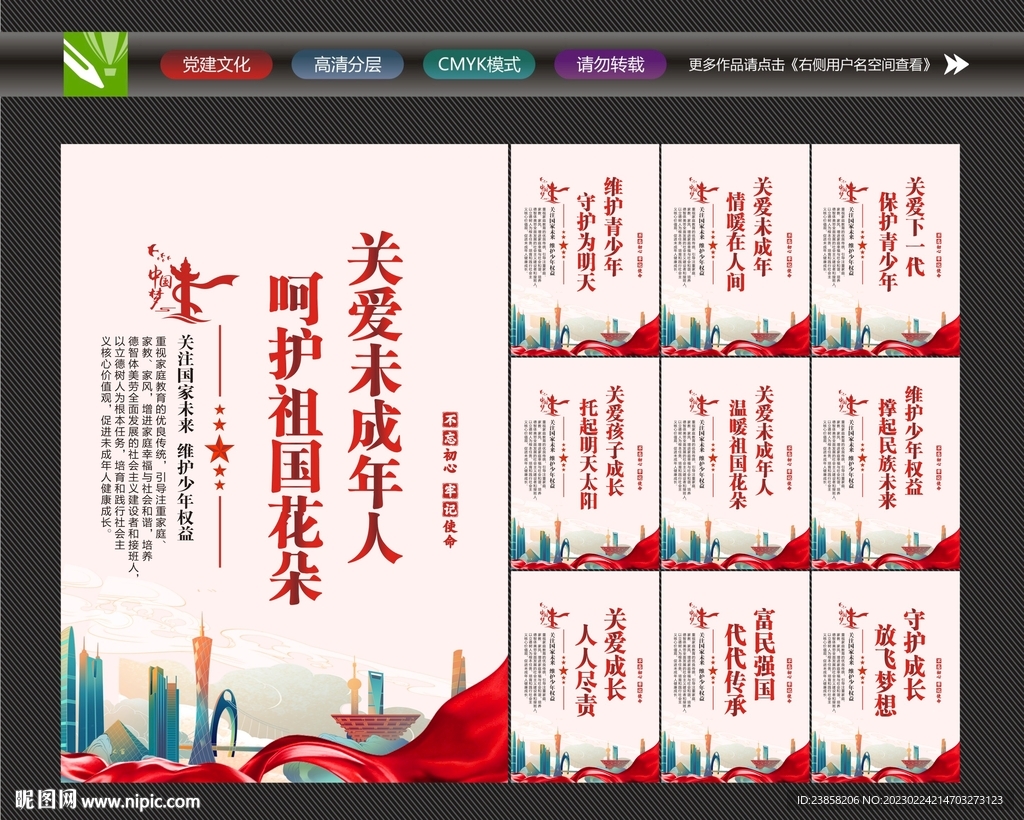Open the 维护青少年 守护为明天 poster
This screenshot has height=820, width=1024.
pyautogui.click(x=584, y=250)
